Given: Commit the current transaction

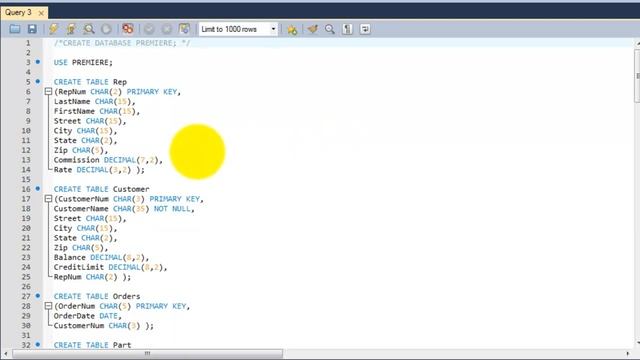Looking at the screenshot, I should pyautogui.click(x=149, y=29).
